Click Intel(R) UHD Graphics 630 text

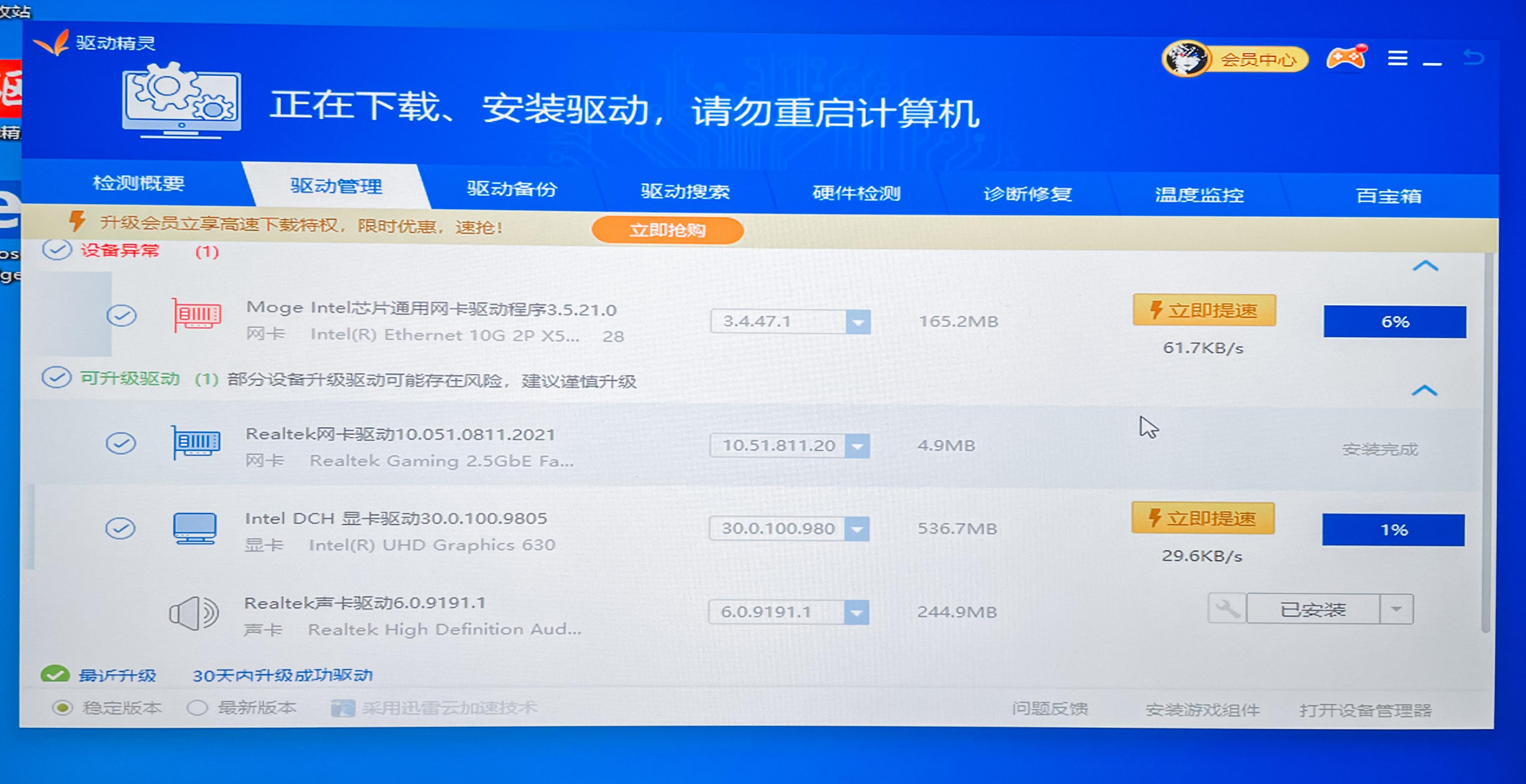432,545
